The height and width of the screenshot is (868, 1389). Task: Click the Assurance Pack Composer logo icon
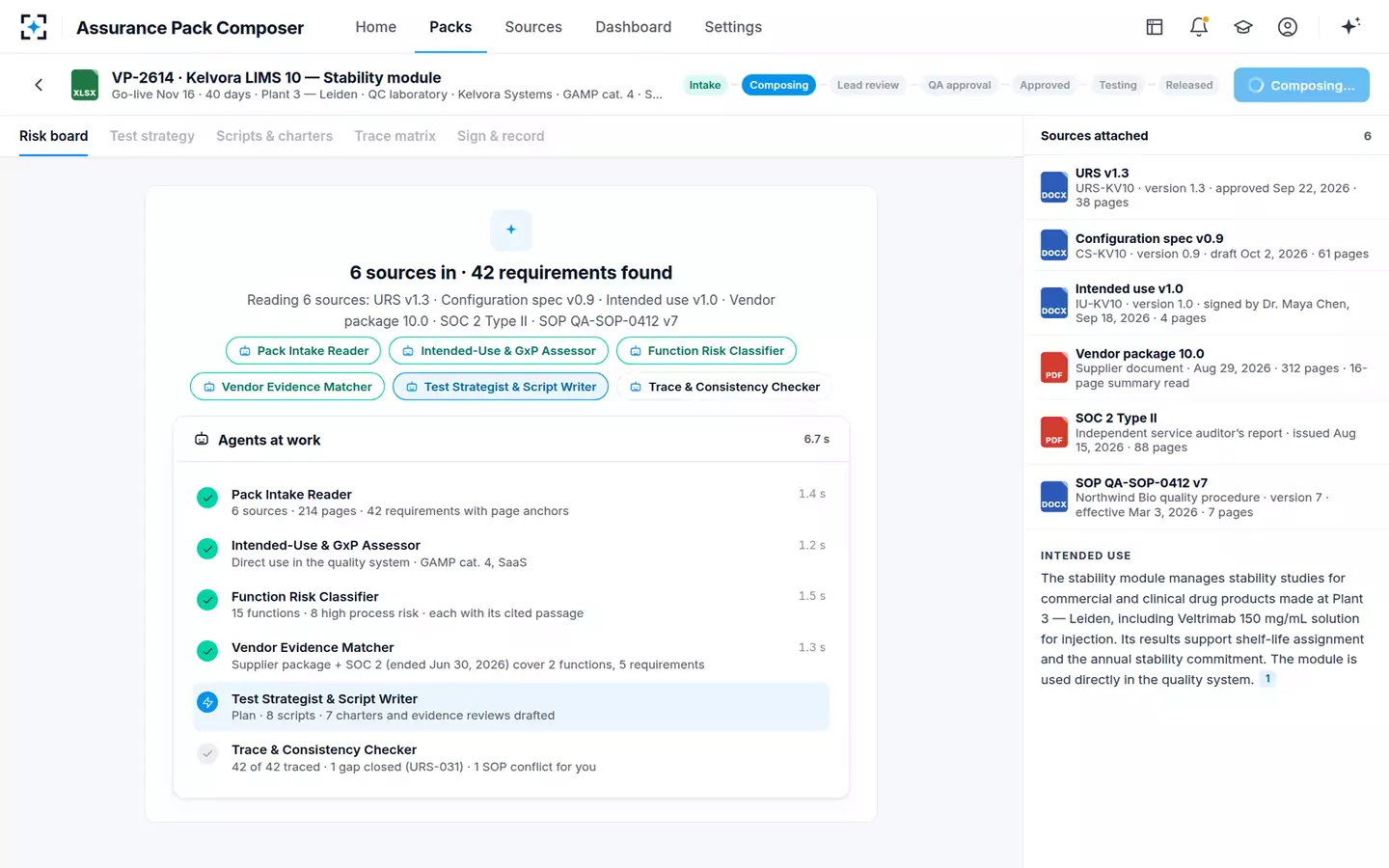click(x=34, y=27)
